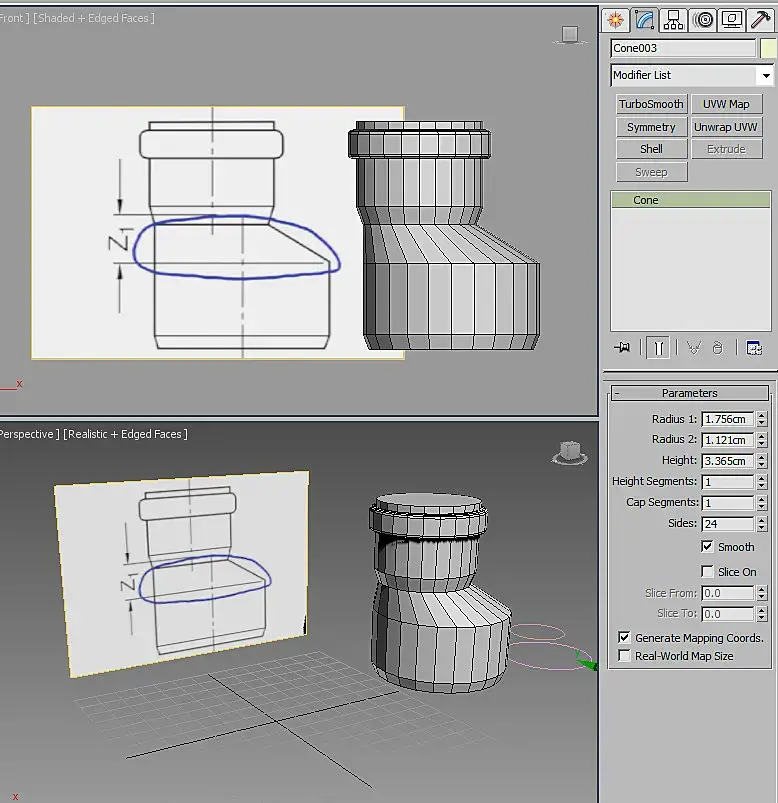Open Configure Modifier Sets icon
Image resolution: width=778 pixels, height=803 pixels.
click(x=754, y=348)
